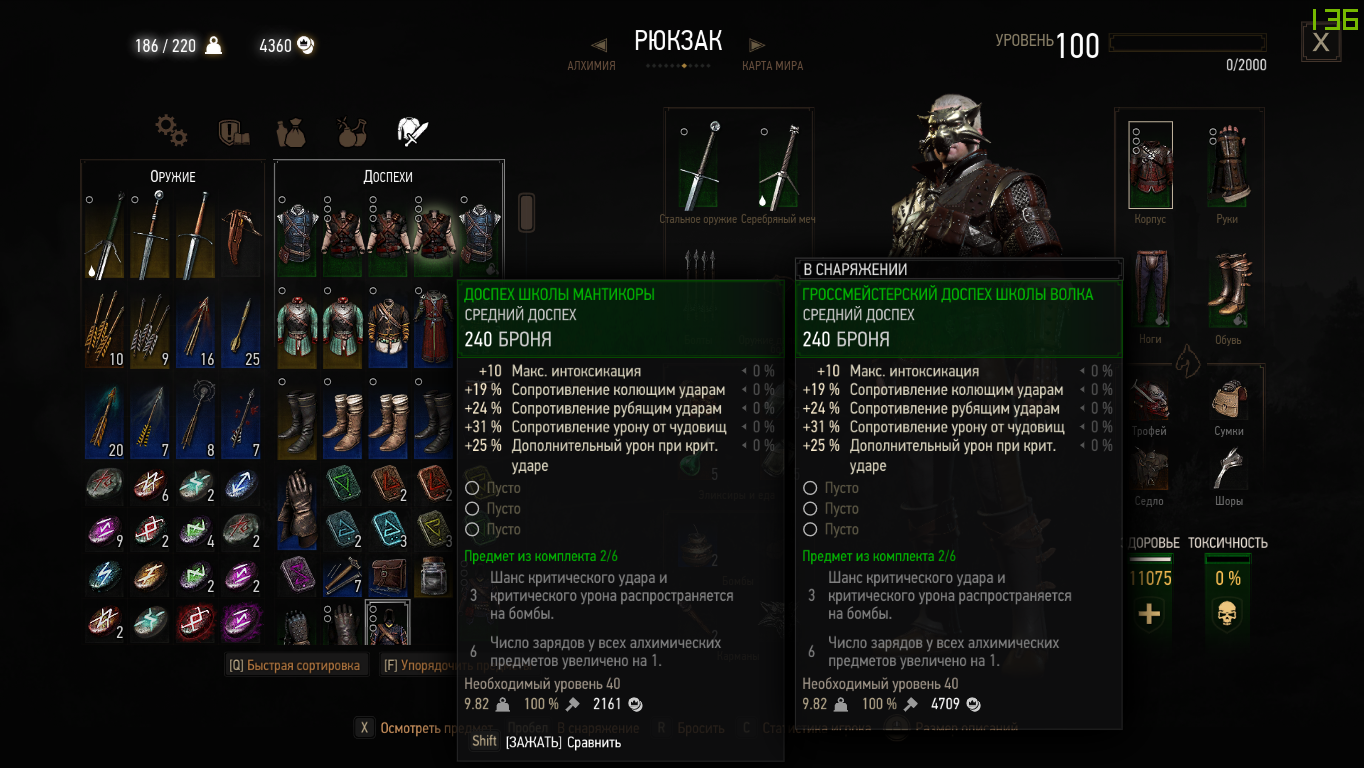Click the toxicity skull icon
This screenshot has width=1364, height=768.
pos(1226,614)
